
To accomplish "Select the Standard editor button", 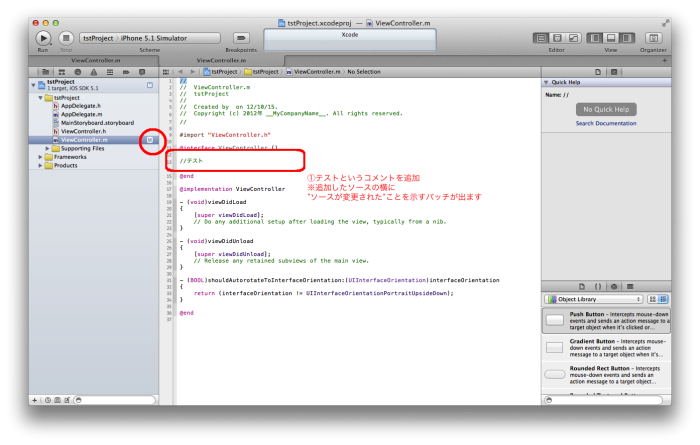I will point(541,38).
